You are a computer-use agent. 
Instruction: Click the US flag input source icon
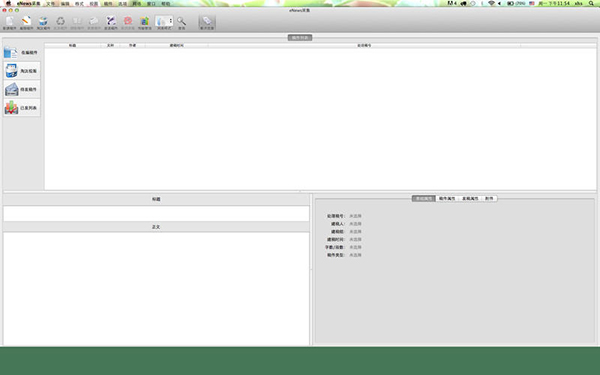point(532,3)
